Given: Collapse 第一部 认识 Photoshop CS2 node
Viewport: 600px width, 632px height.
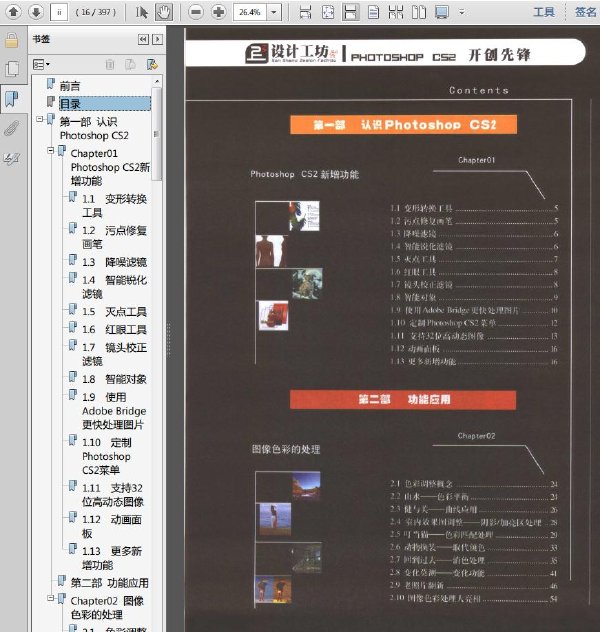Looking at the screenshot, I should coord(39,119).
